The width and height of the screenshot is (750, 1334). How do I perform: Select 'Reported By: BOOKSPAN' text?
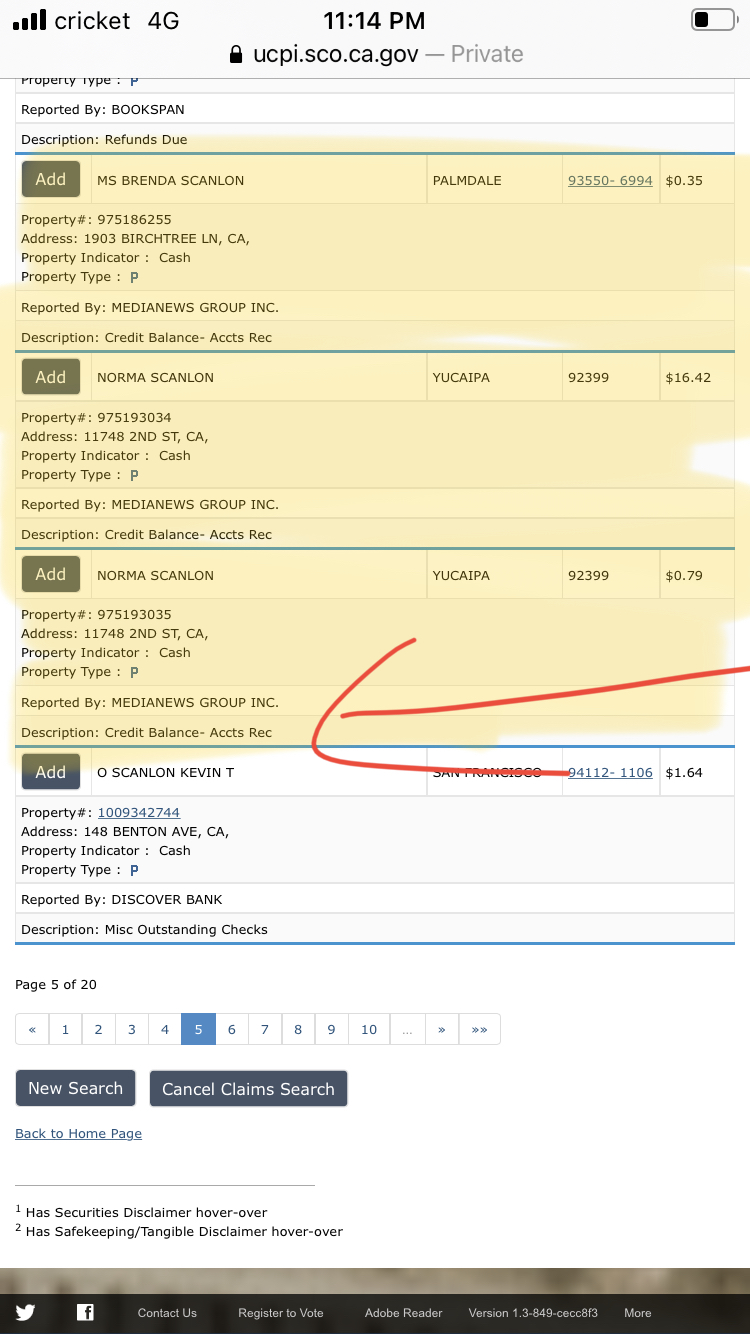point(103,110)
